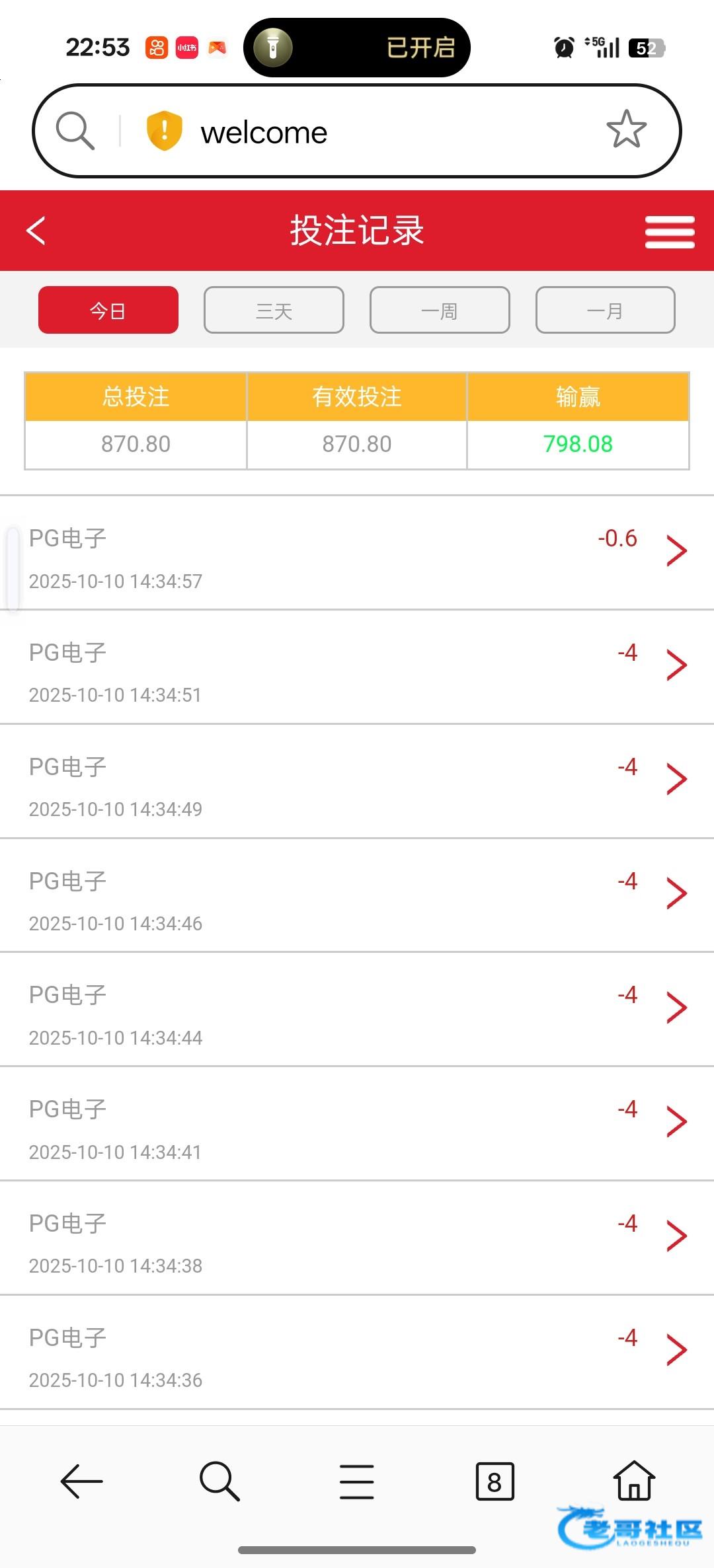714x1568 pixels.
Task: Open browser search from bottom bar
Action: 219,1481
